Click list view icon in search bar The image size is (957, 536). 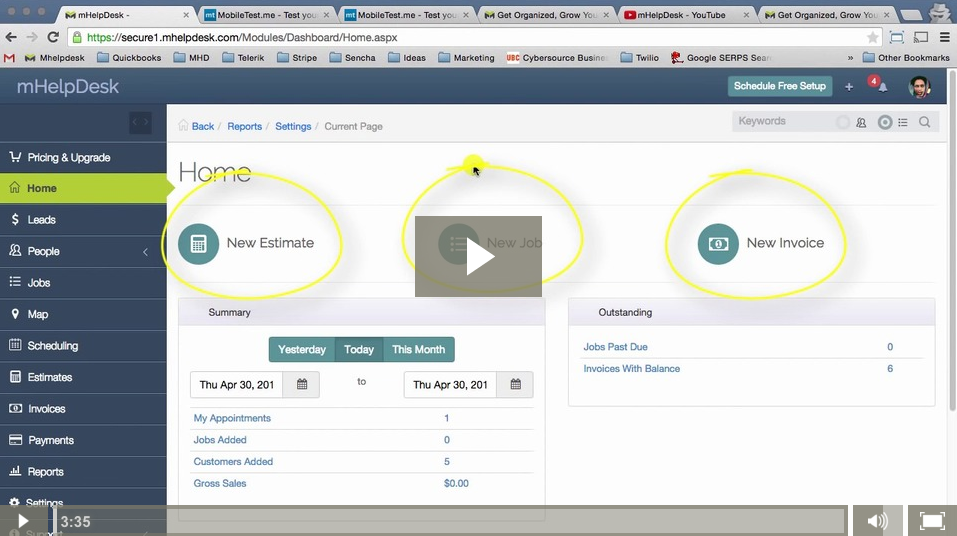[x=903, y=122]
